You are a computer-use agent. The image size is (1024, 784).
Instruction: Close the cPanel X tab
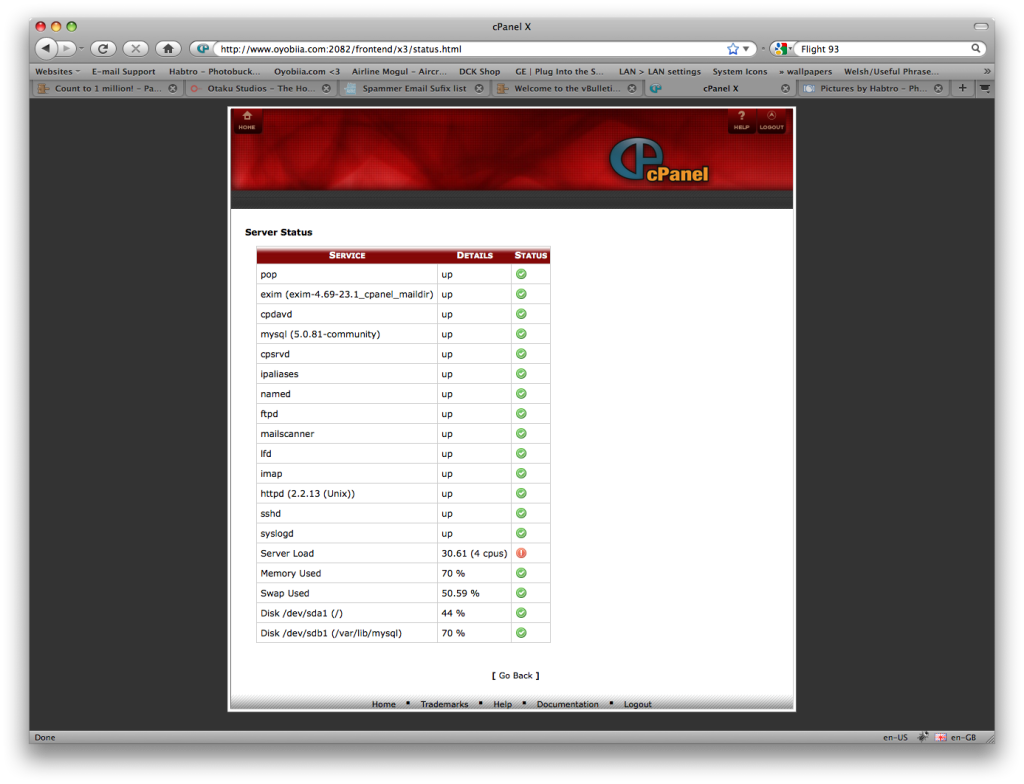(786, 88)
